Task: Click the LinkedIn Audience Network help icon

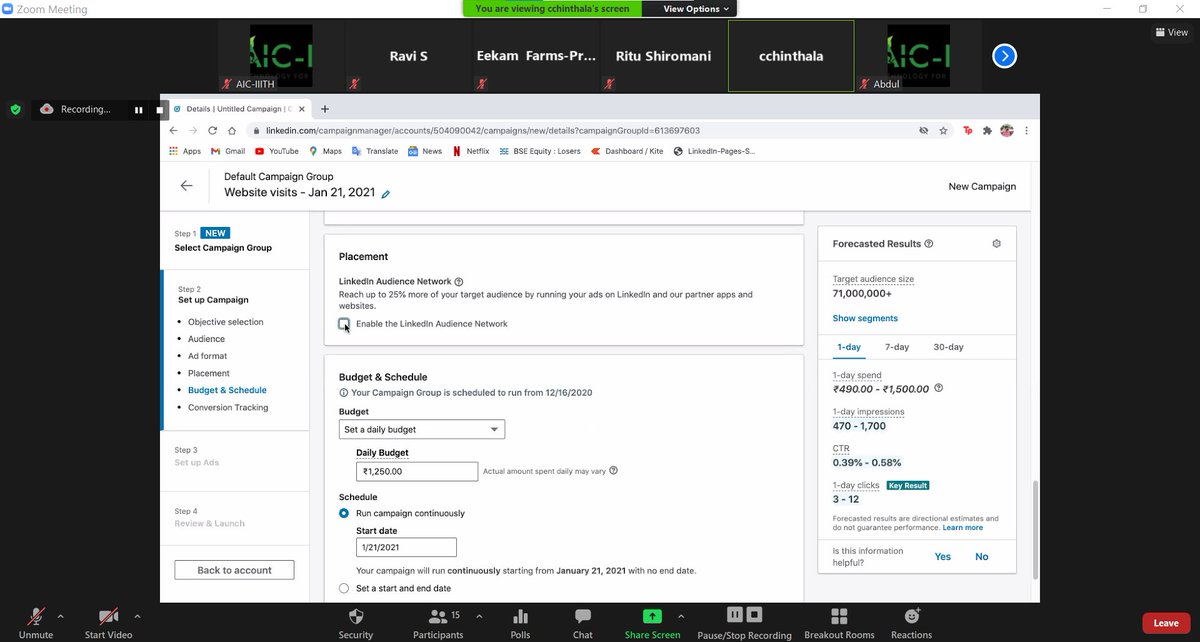Action: (459, 282)
